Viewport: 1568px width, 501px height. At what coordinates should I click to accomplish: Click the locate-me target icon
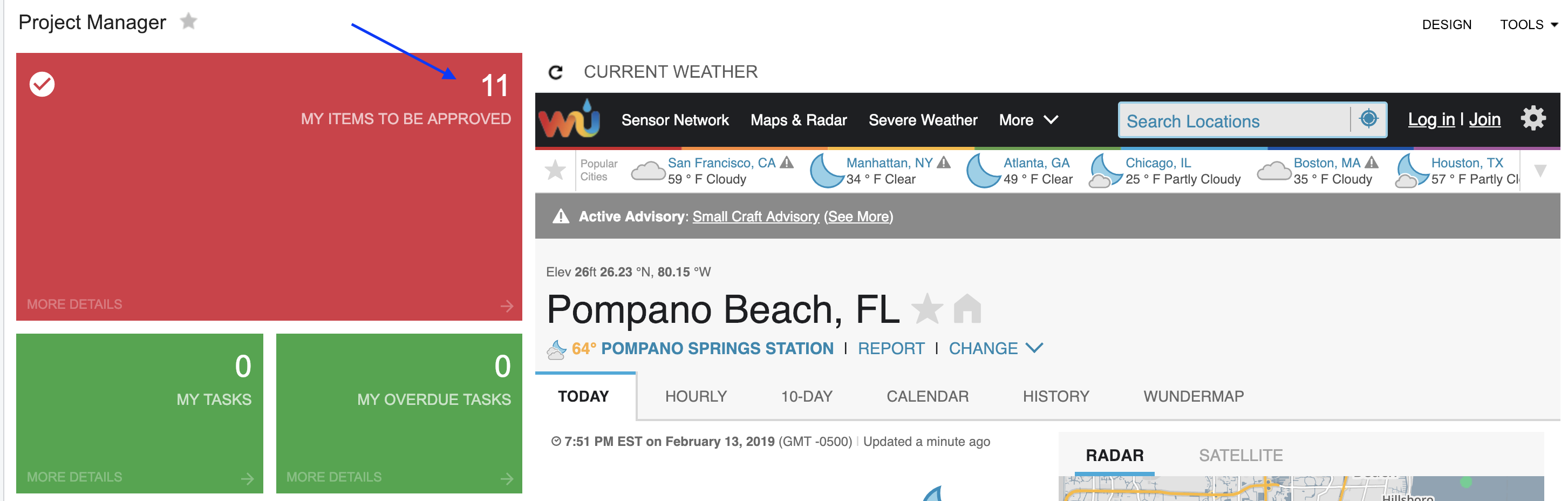(x=1368, y=119)
